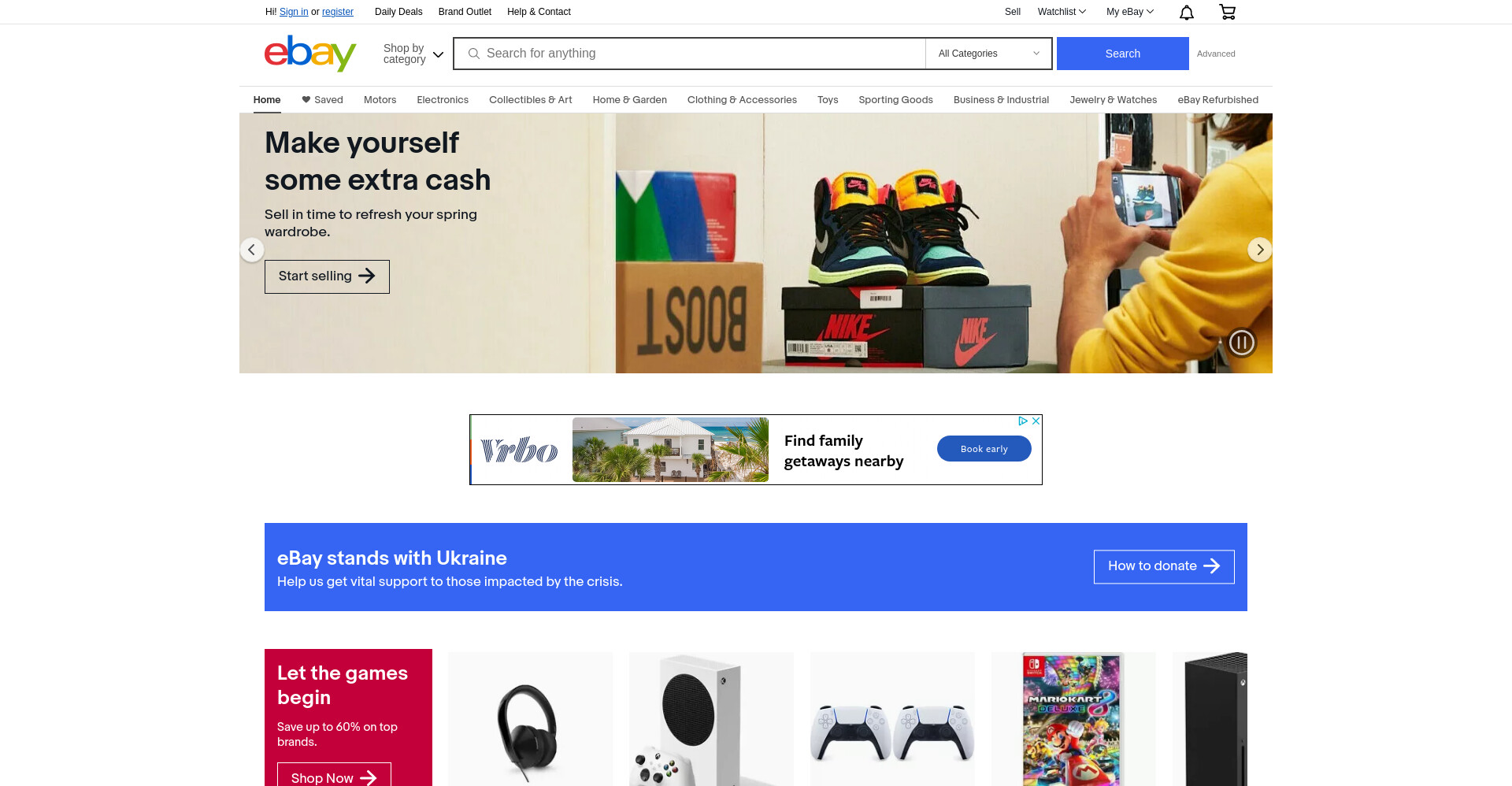Viewport: 1512px width, 786px height.
Task: Go to the previous banner slide
Action: [252, 250]
